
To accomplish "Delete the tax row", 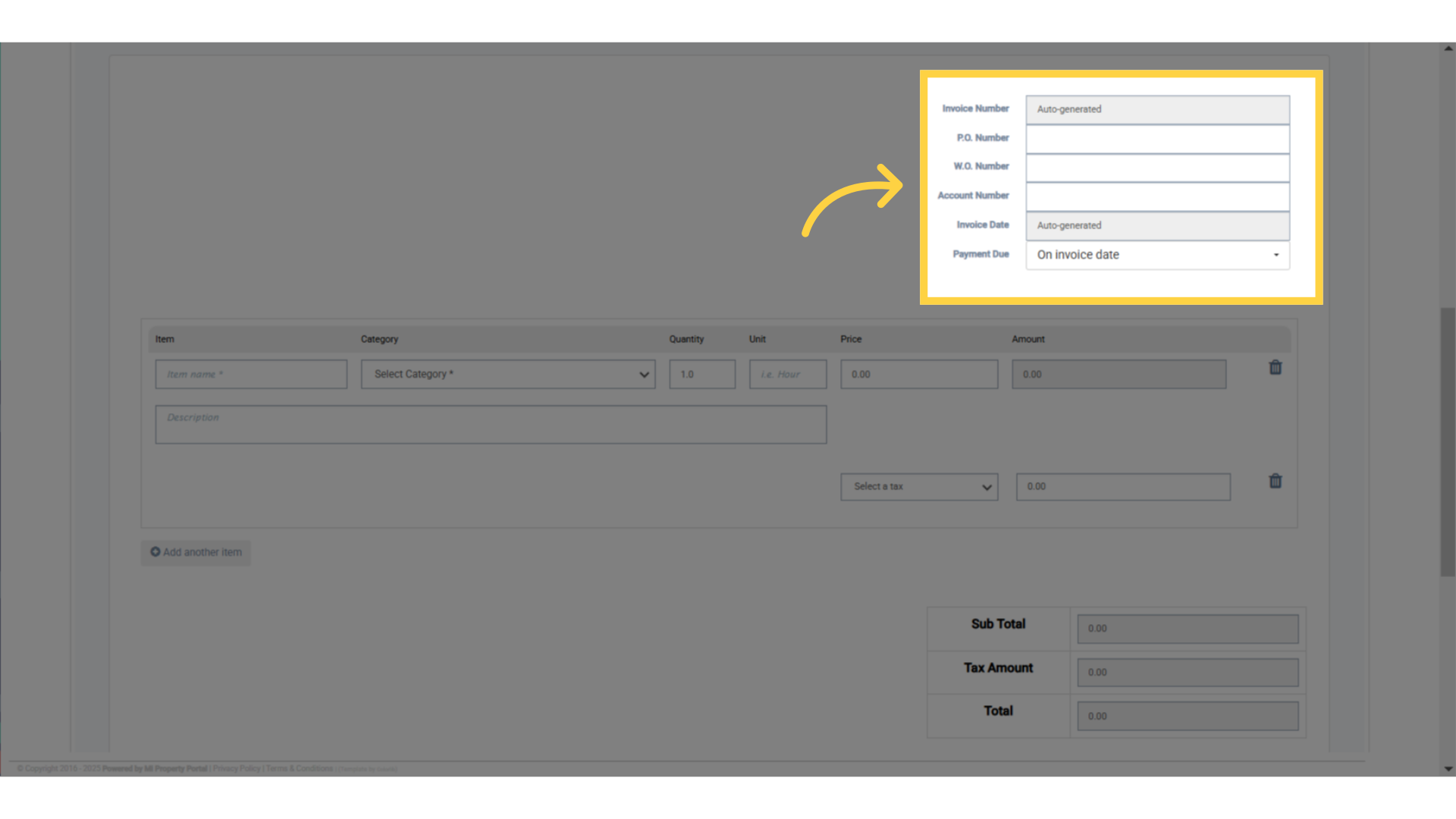I will 1276,482.
